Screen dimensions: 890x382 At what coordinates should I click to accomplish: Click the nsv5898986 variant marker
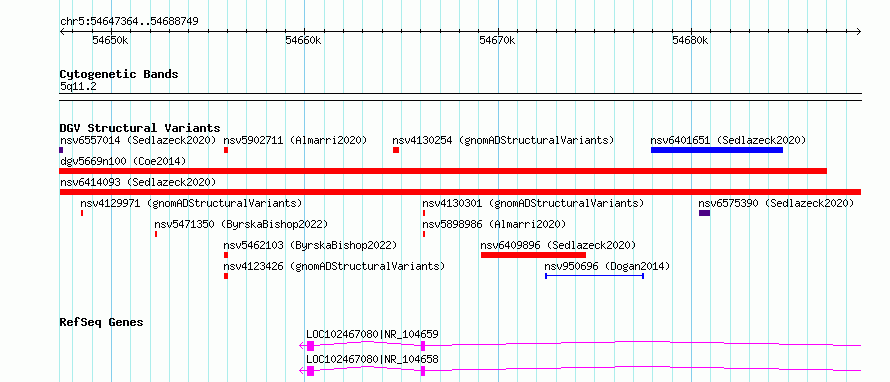(424, 234)
